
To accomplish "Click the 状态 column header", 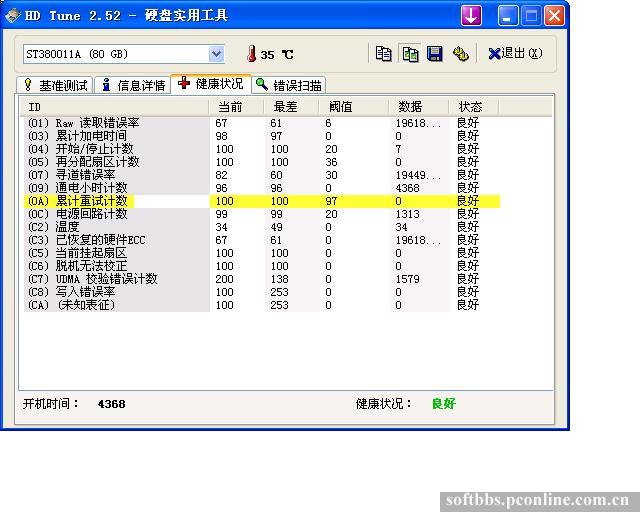I will pyautogui.click(x=473, y=107).
